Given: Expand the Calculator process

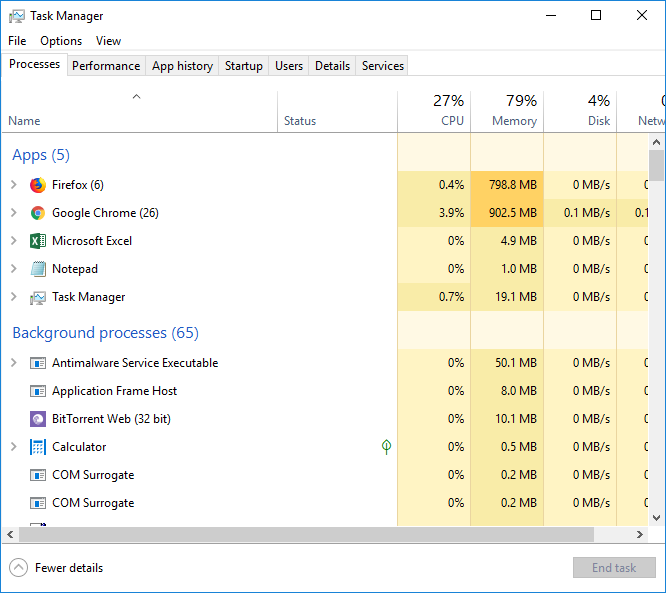Looking at the screenshot, I should pos(14,447).
